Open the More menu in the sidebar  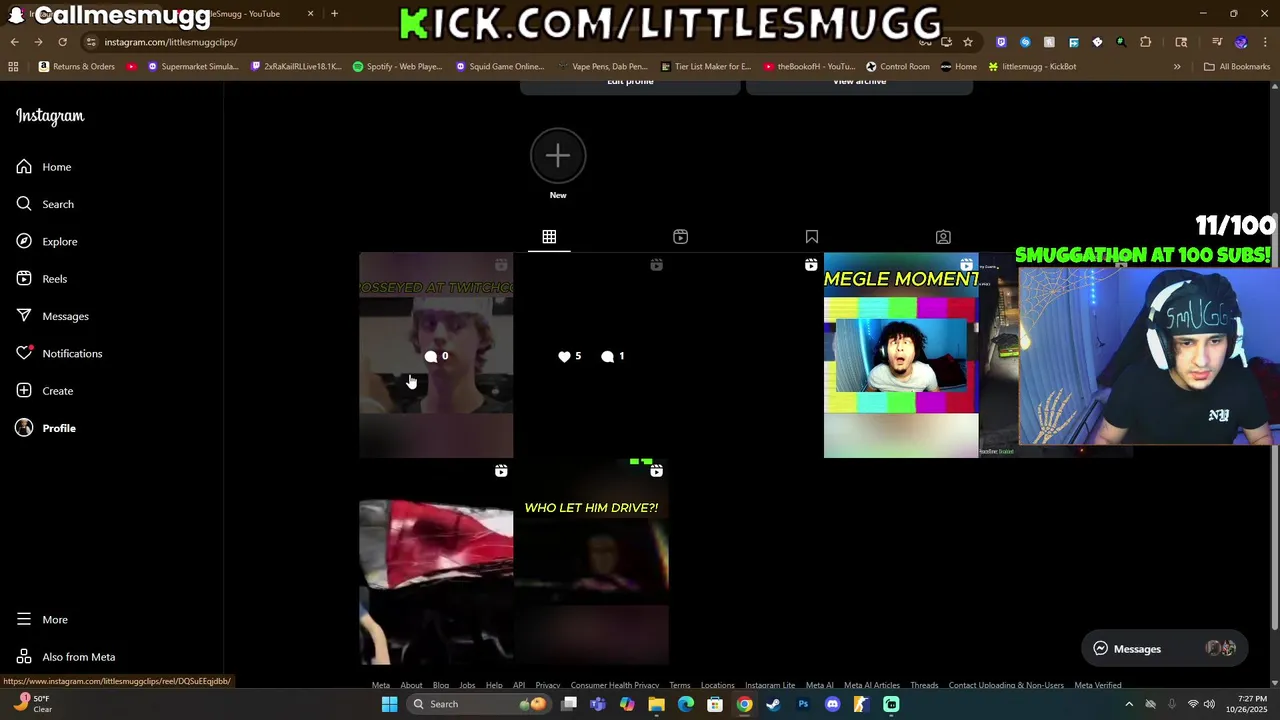coord(42,620)
